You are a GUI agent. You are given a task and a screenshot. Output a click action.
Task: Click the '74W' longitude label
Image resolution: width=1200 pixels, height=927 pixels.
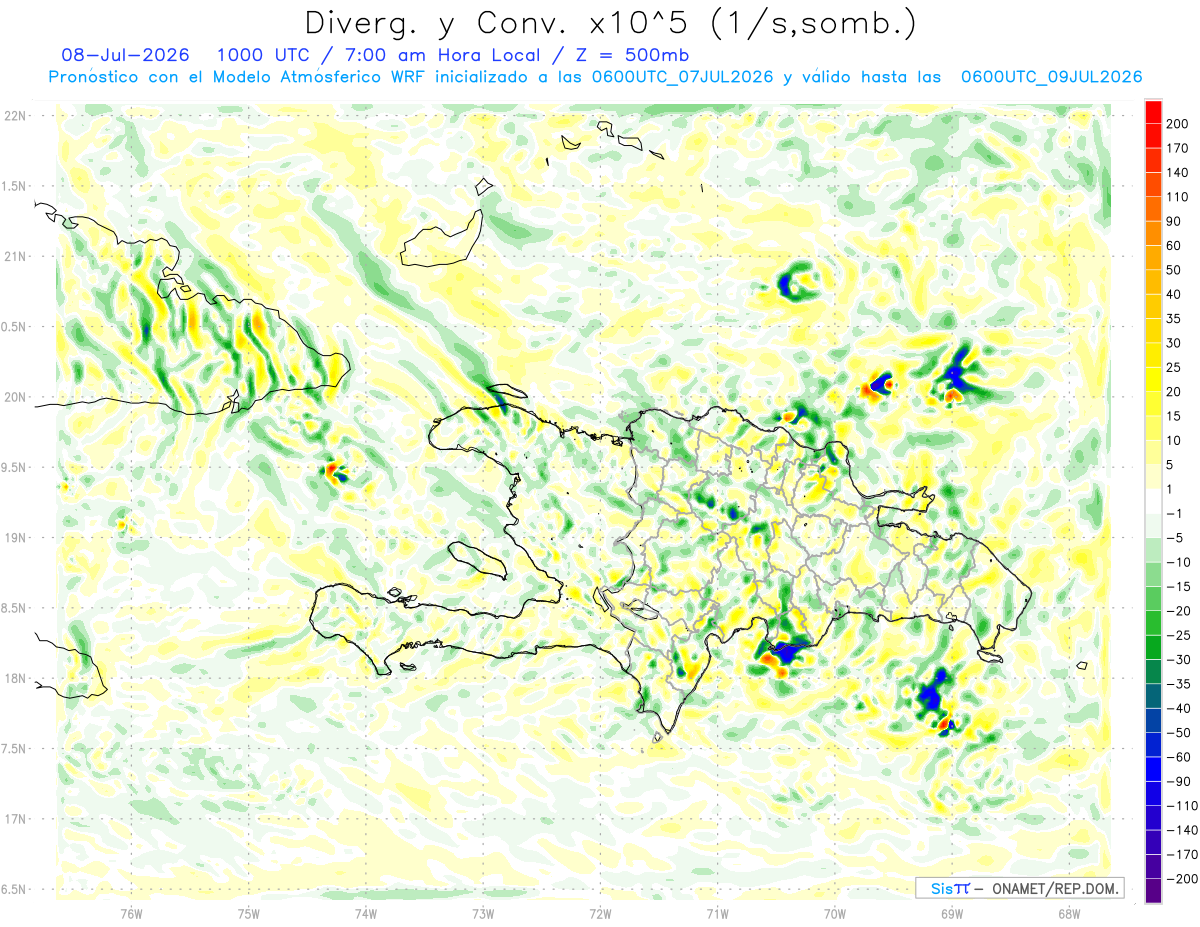click(x=365, y=913)
